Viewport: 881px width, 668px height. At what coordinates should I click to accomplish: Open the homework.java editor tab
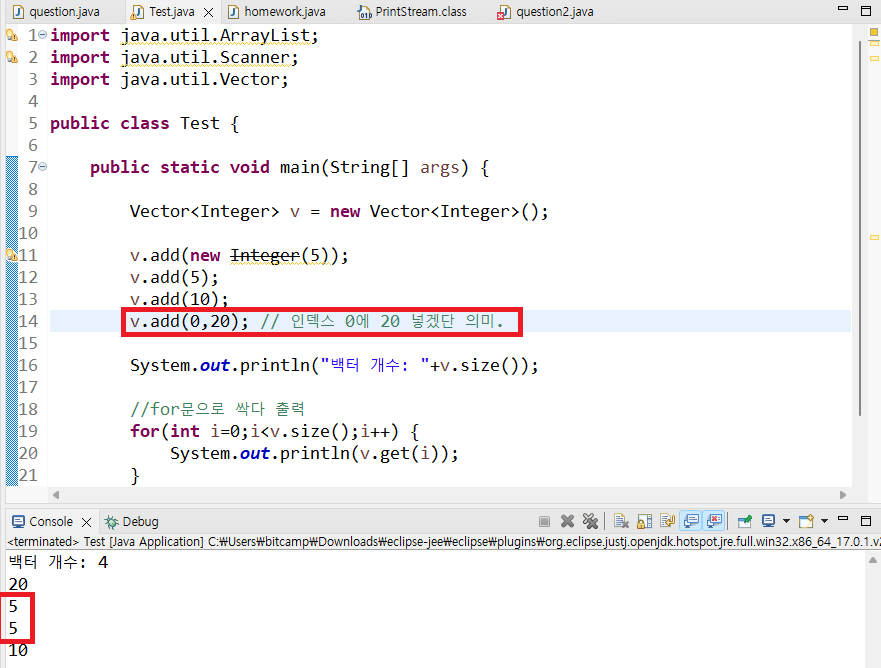pos(277,12)
